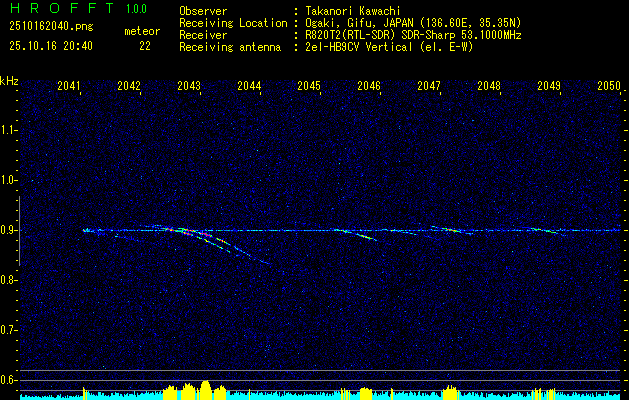The width and height of the screenshot is (629, 400).
Task: Click the 1.0 kHz frequency label
Action: 8,181
